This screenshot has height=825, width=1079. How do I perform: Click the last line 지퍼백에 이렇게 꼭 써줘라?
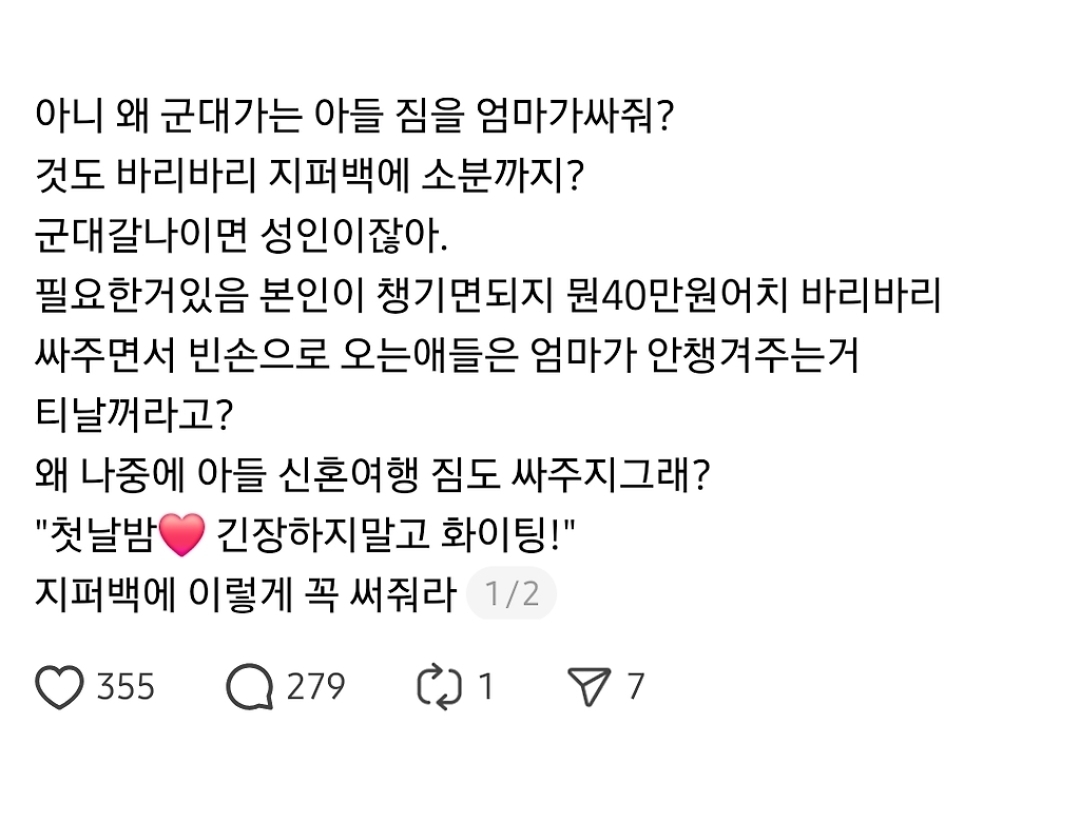tap(246, 594)
